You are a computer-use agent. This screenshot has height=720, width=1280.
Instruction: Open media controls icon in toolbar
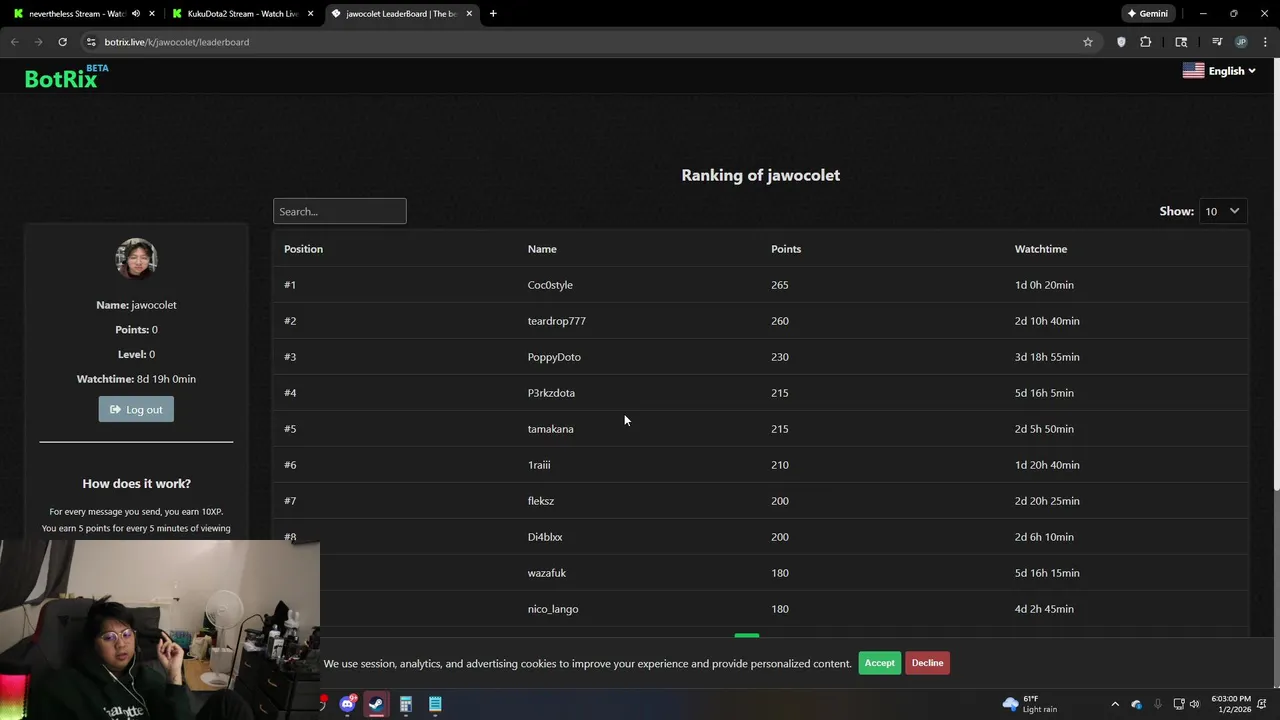(1217, 42)
